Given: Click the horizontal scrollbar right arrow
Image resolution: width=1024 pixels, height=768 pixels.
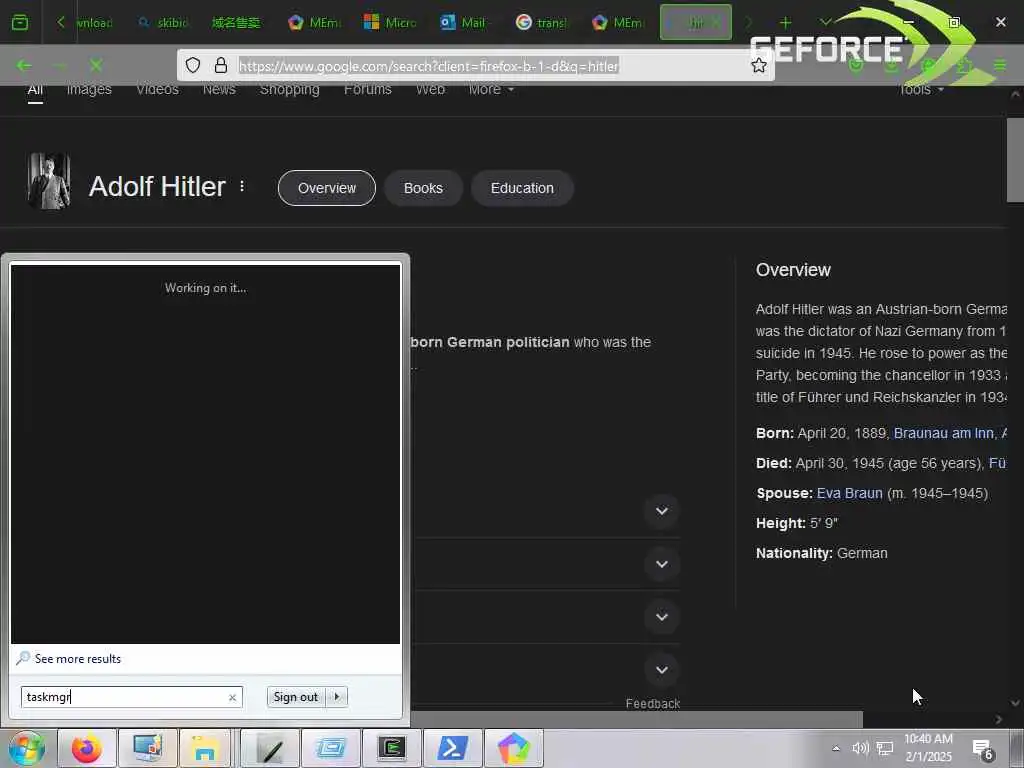Looking at the screenshot, I should point(998,720).
